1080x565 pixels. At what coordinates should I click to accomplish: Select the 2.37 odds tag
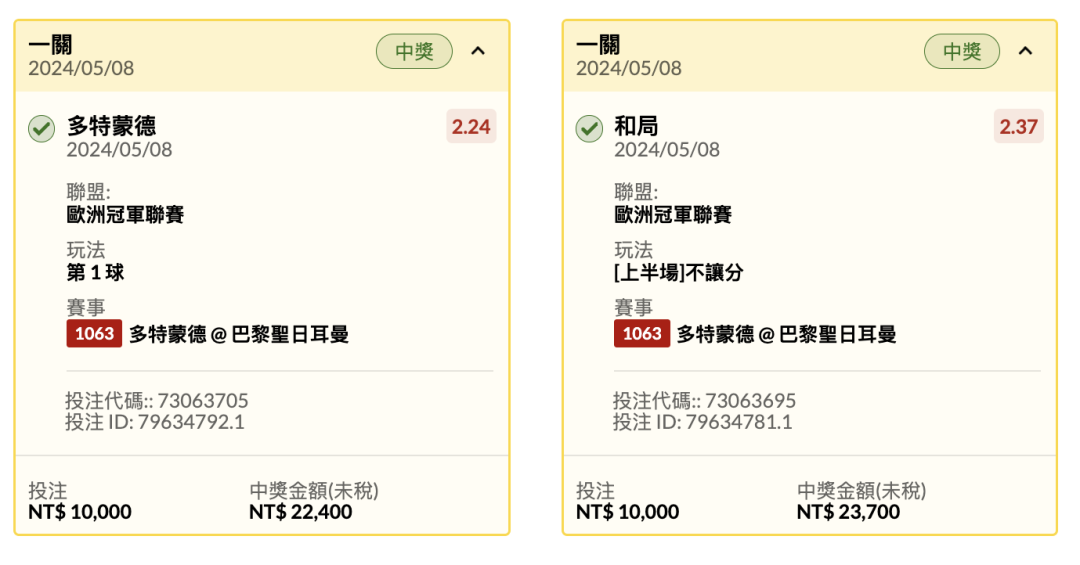(x=1019, y=126)
